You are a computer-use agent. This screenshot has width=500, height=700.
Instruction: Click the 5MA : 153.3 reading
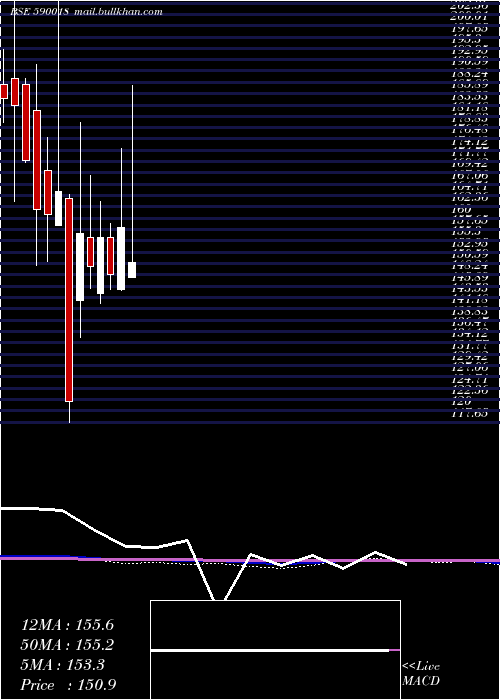pos(62,665)
